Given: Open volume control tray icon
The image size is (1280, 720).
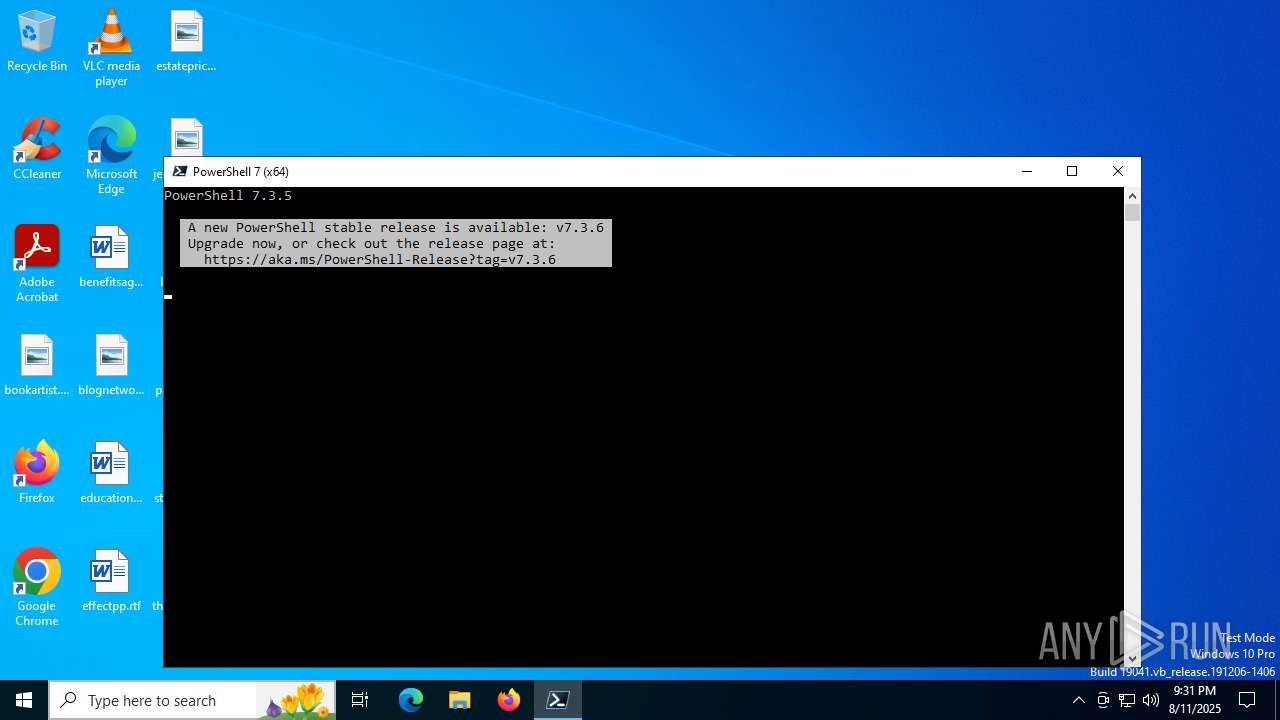Looking at the screenshot, I should 1151,700.
